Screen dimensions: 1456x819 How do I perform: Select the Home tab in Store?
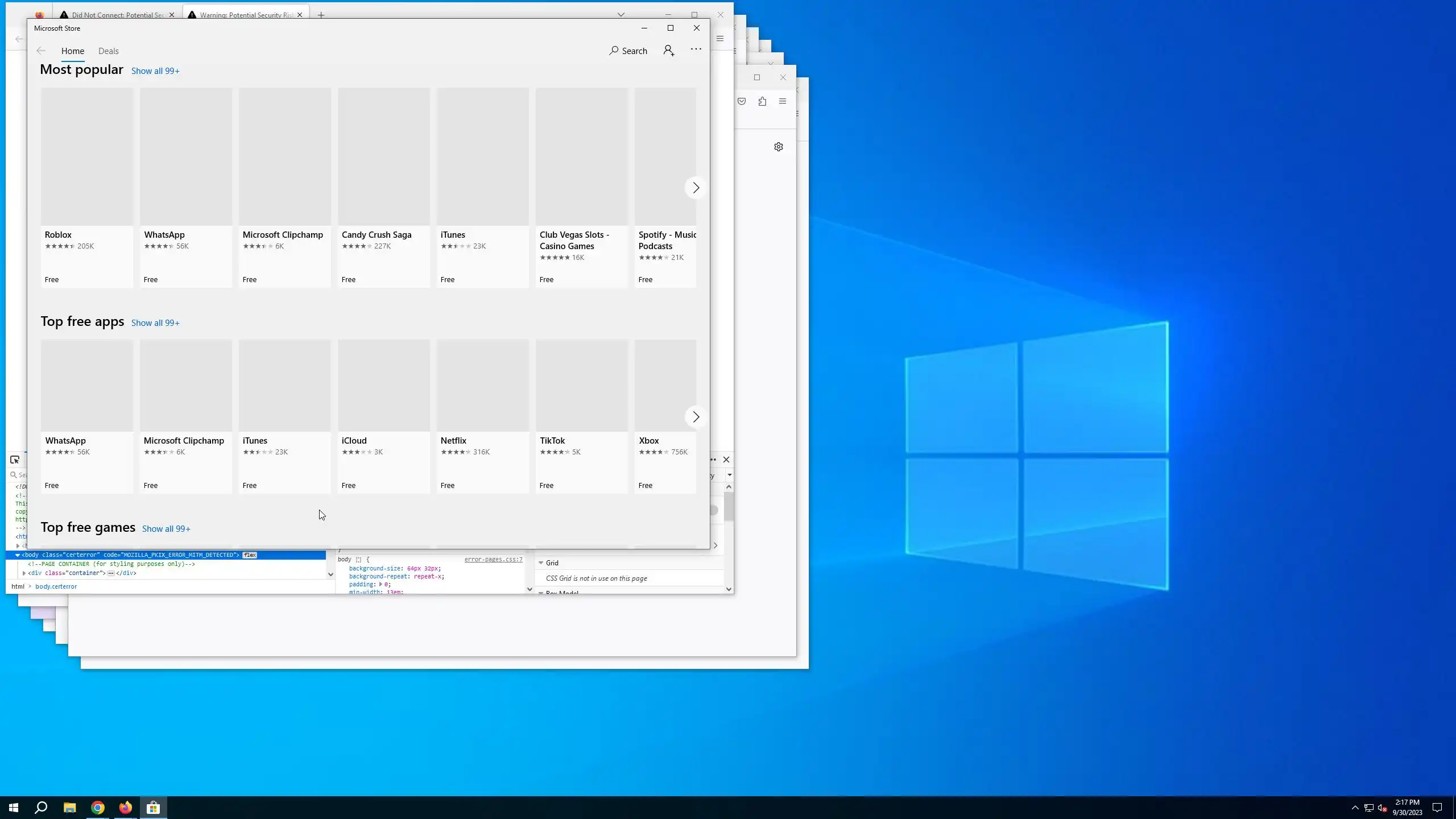click(x=73, y=51)
